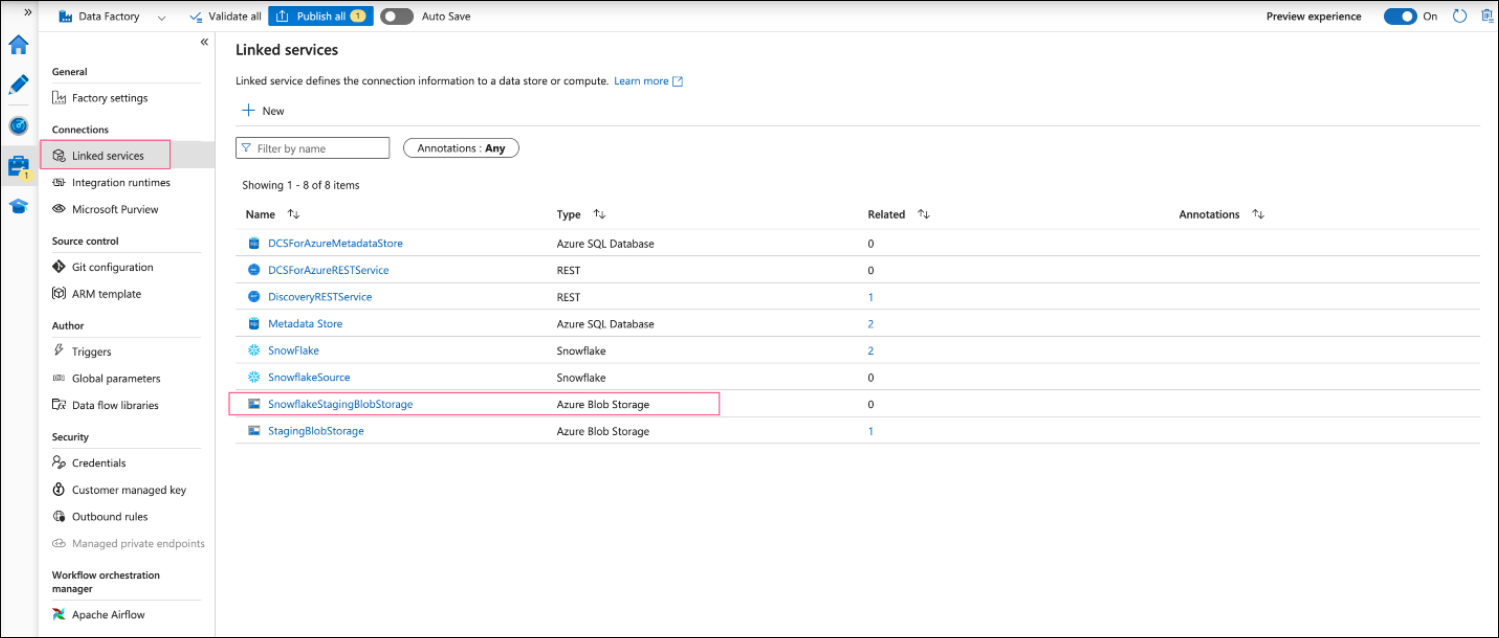Turn off the Preview experience toggle
The image size is (1499, 638).
click(x=1400, y=16)
